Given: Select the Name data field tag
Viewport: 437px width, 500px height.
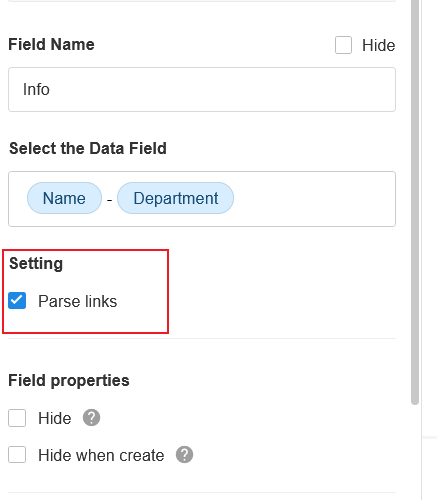Looking at the screenshot, I should tap(64, 198).
